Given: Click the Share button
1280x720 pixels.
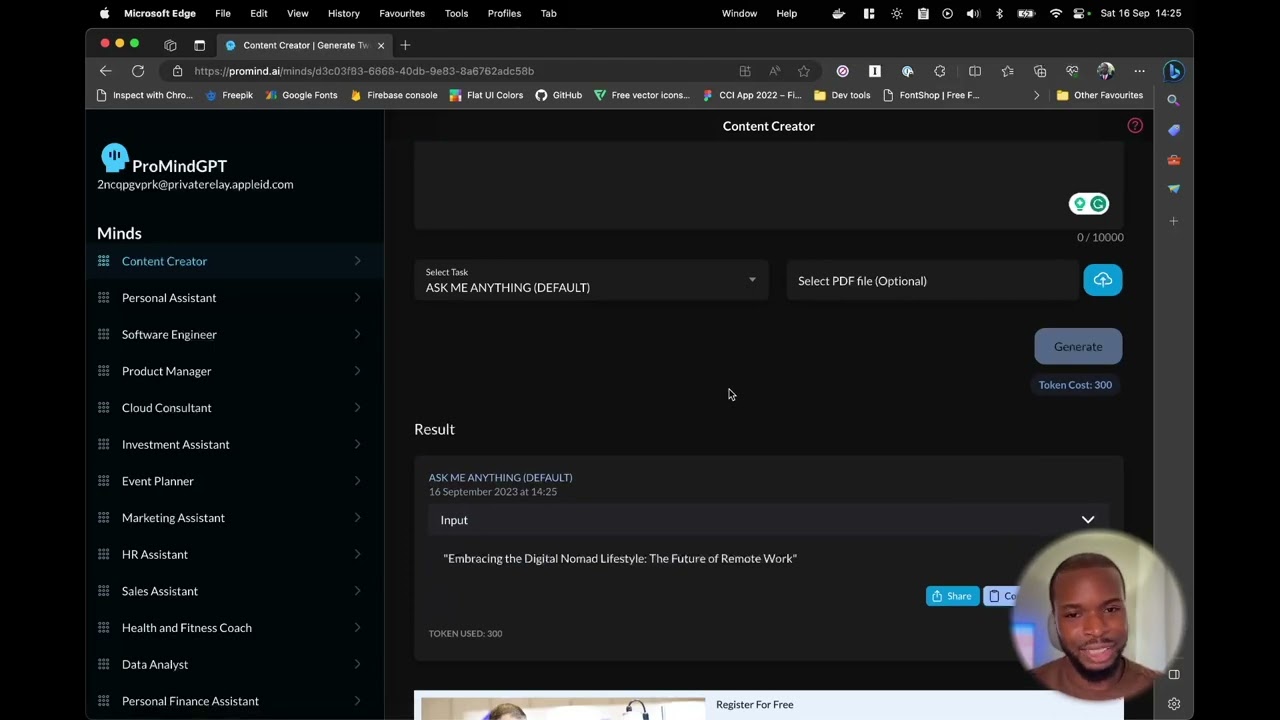Looking at the screenshot, I should pos(952,596).
